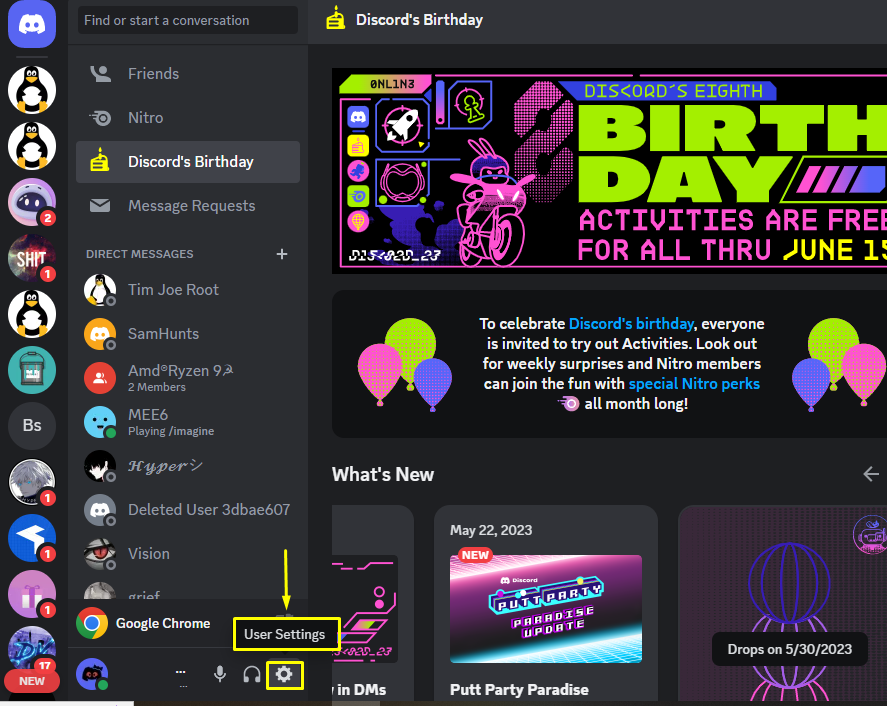The width and height of the screenshot is (887, 706).
Task: Open the purple robot server with 2 notifications
Action: pyautogui.click(x=32, y=202)
